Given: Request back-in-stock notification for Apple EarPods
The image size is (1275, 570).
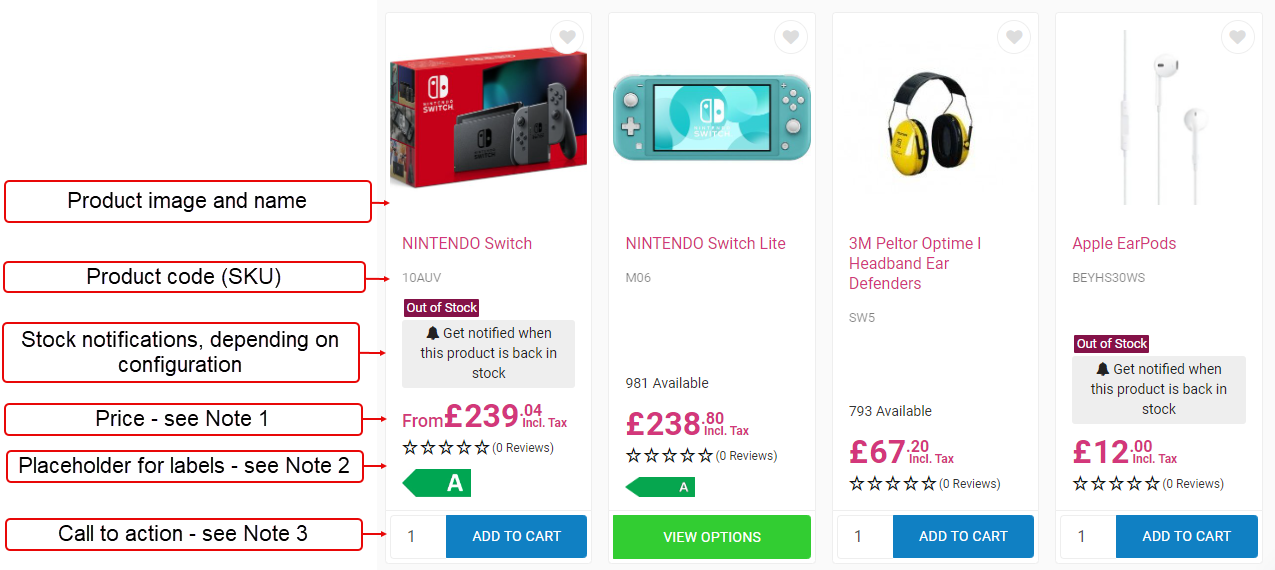Looking at the screenshot, I should 1158,389.
